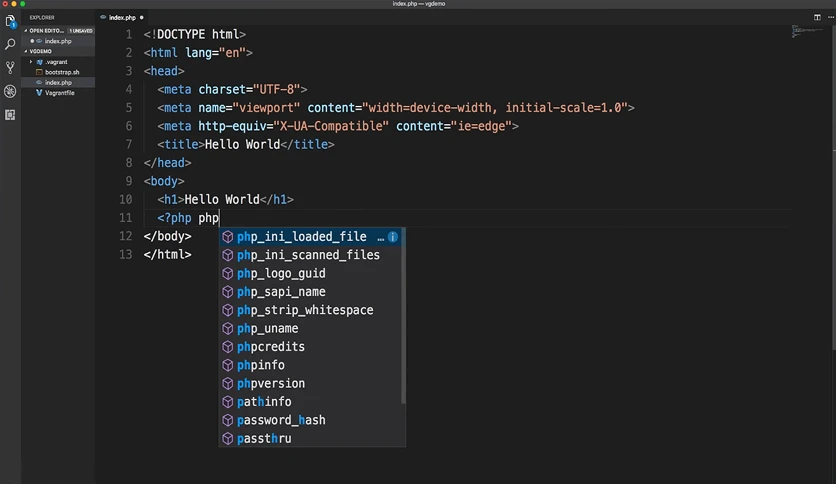Open the editor's more actions menu
The image size is (836, 484).
[830, 17]
